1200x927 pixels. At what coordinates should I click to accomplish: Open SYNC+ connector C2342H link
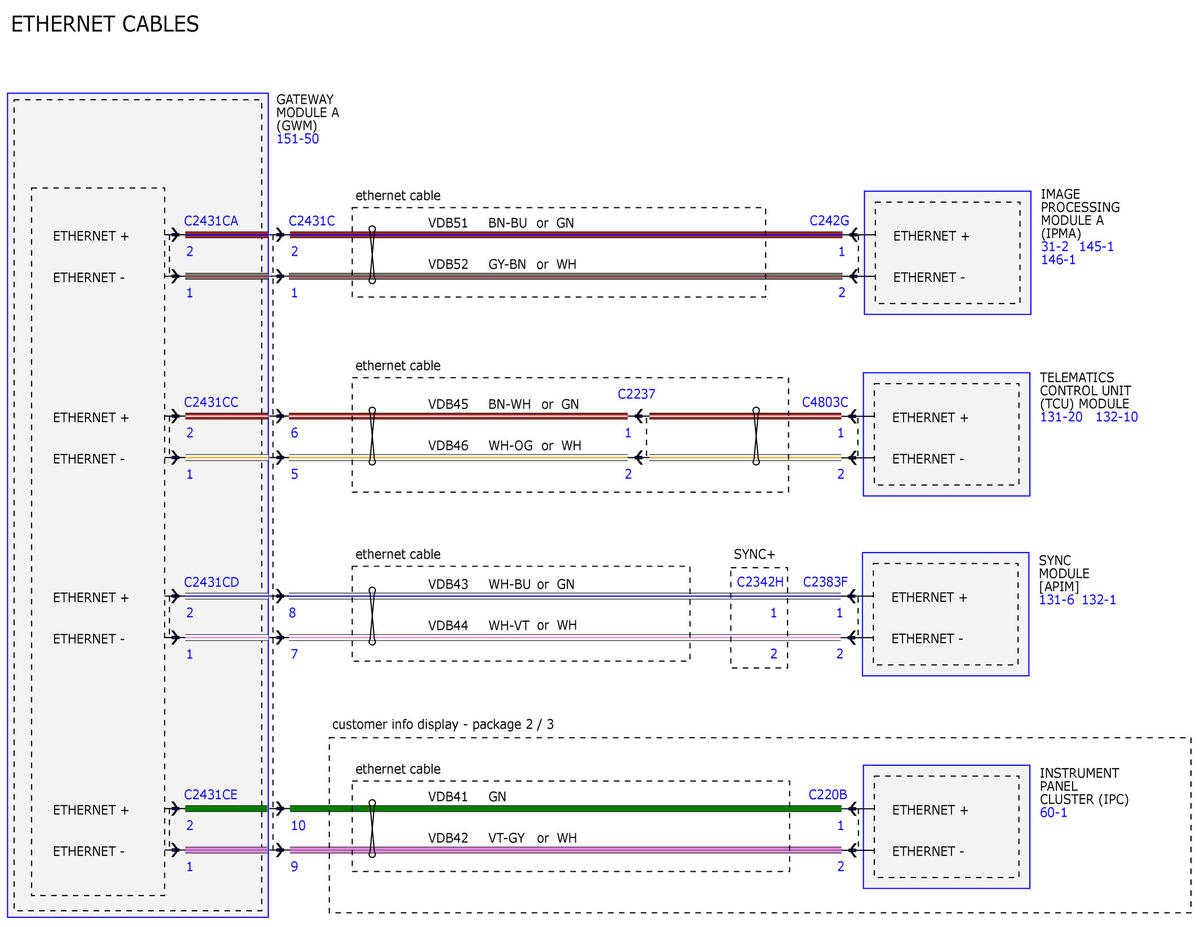[x=760, y=582]
